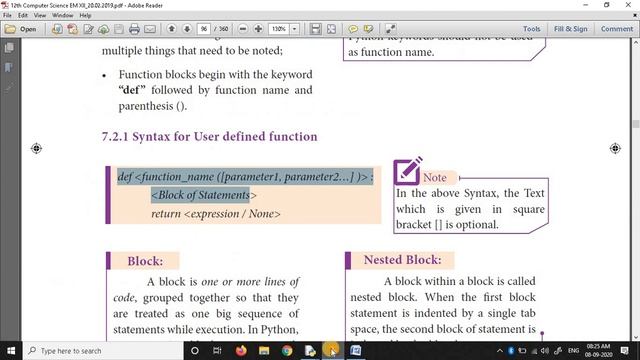The height and width of the screenshot is (360, 640).
Task: Toggle read mode with expand arrows icon
Action: 391,29
